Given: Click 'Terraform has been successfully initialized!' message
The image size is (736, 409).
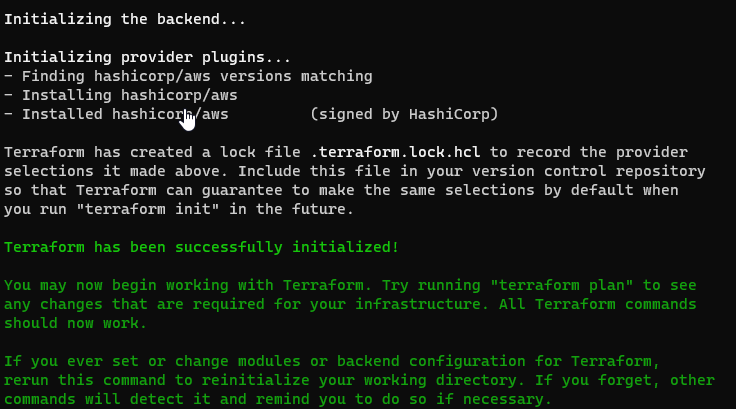Looking at the screenshot, I should pyautogui.click(x=201, y=247).
